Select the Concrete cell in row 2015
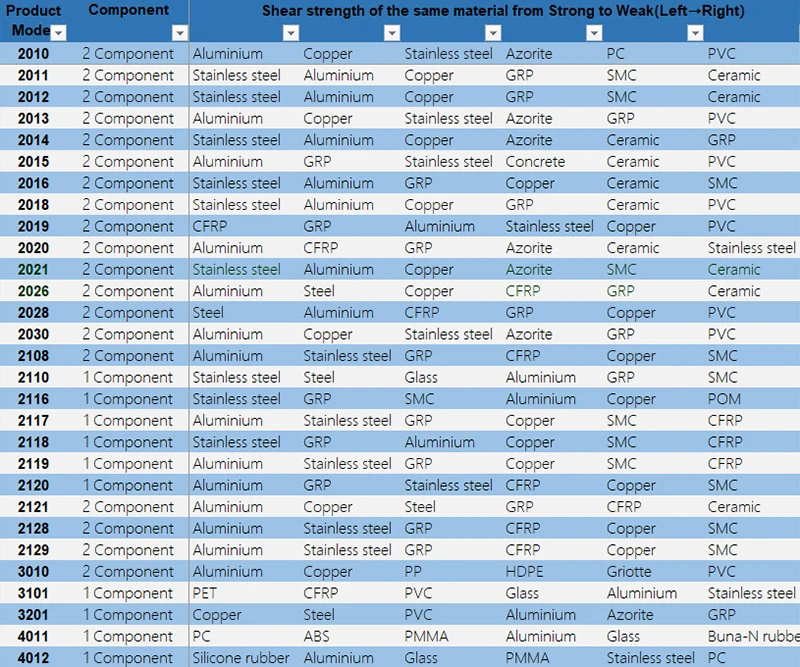This screenshot has width=800, height=667. pos(535,162)
